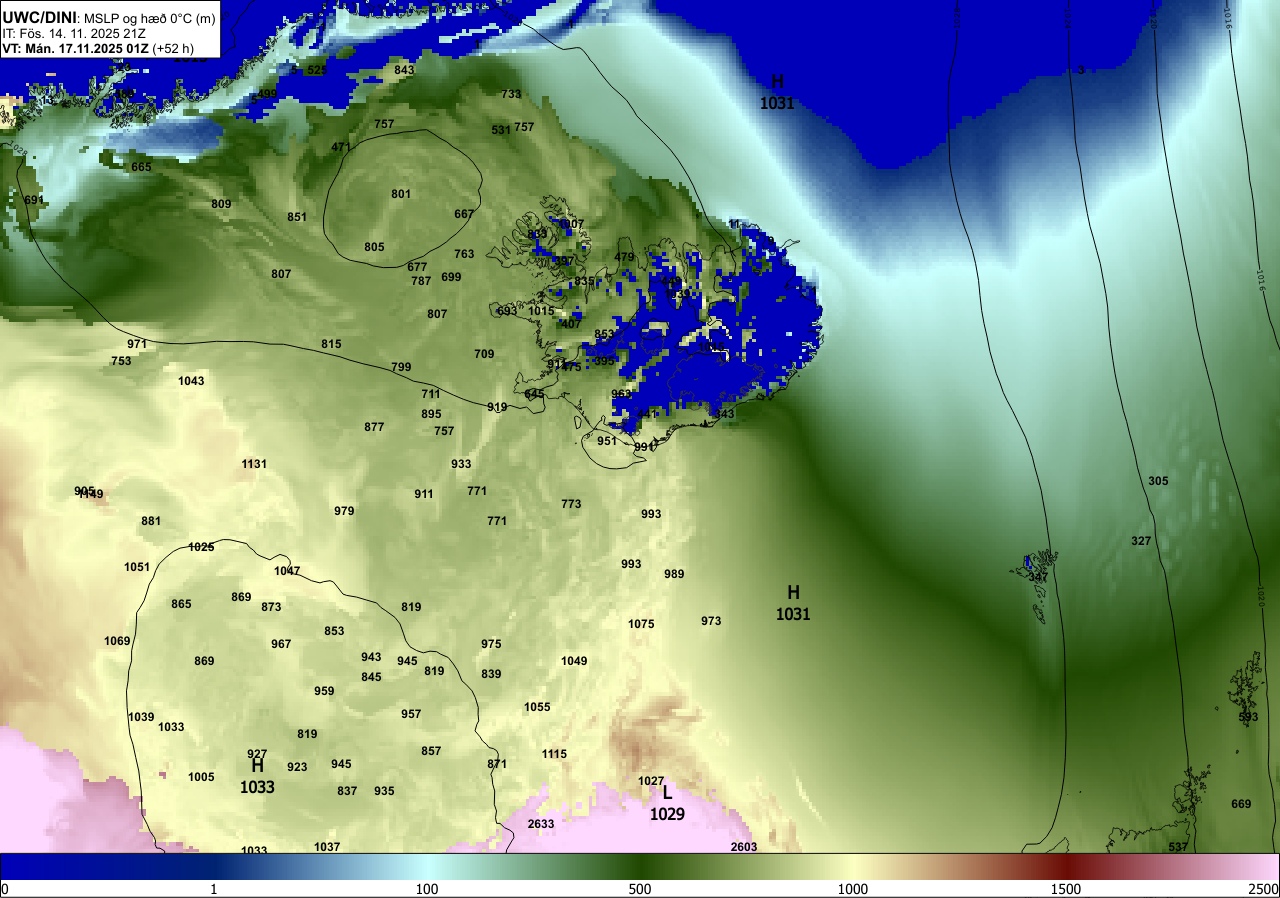The image size is (1280, 898).
Task: Select the 1055 height value
Action: (x=537, y=707)
